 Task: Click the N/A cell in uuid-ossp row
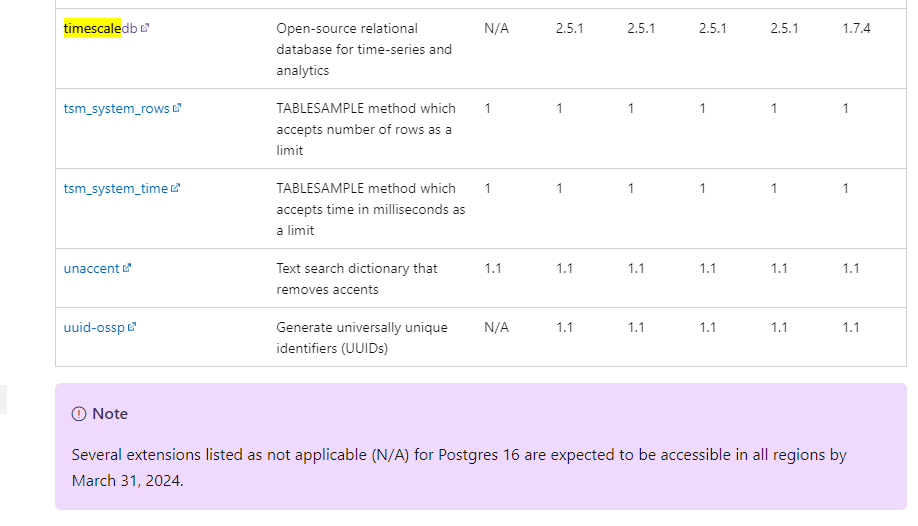[496, 327]
